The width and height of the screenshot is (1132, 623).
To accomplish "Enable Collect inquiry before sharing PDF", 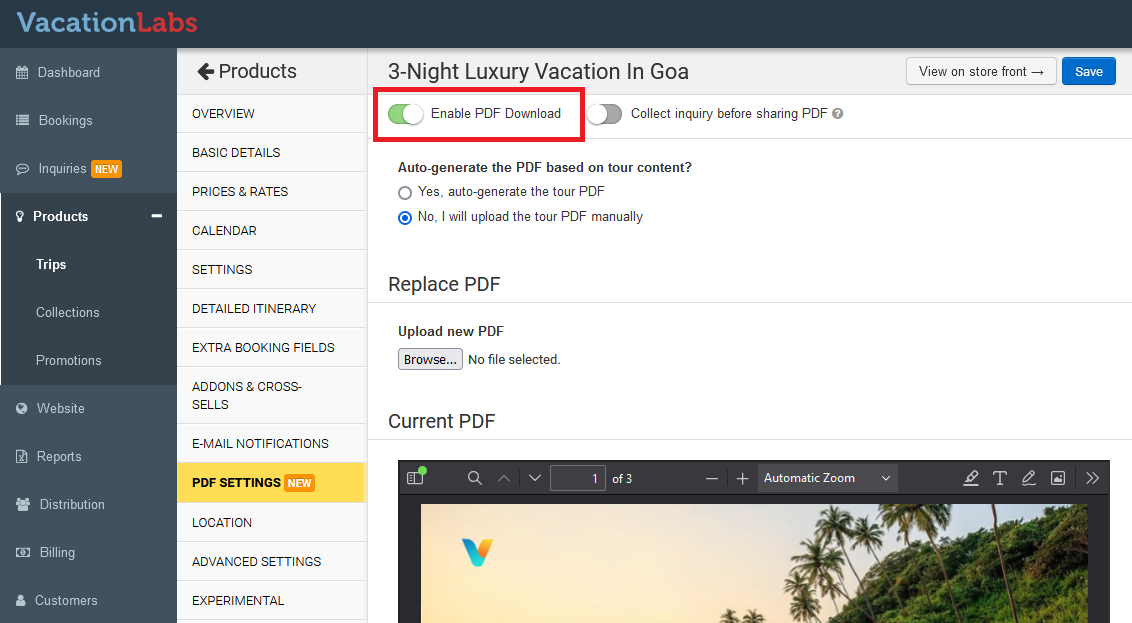I will [x=604, y=114].
